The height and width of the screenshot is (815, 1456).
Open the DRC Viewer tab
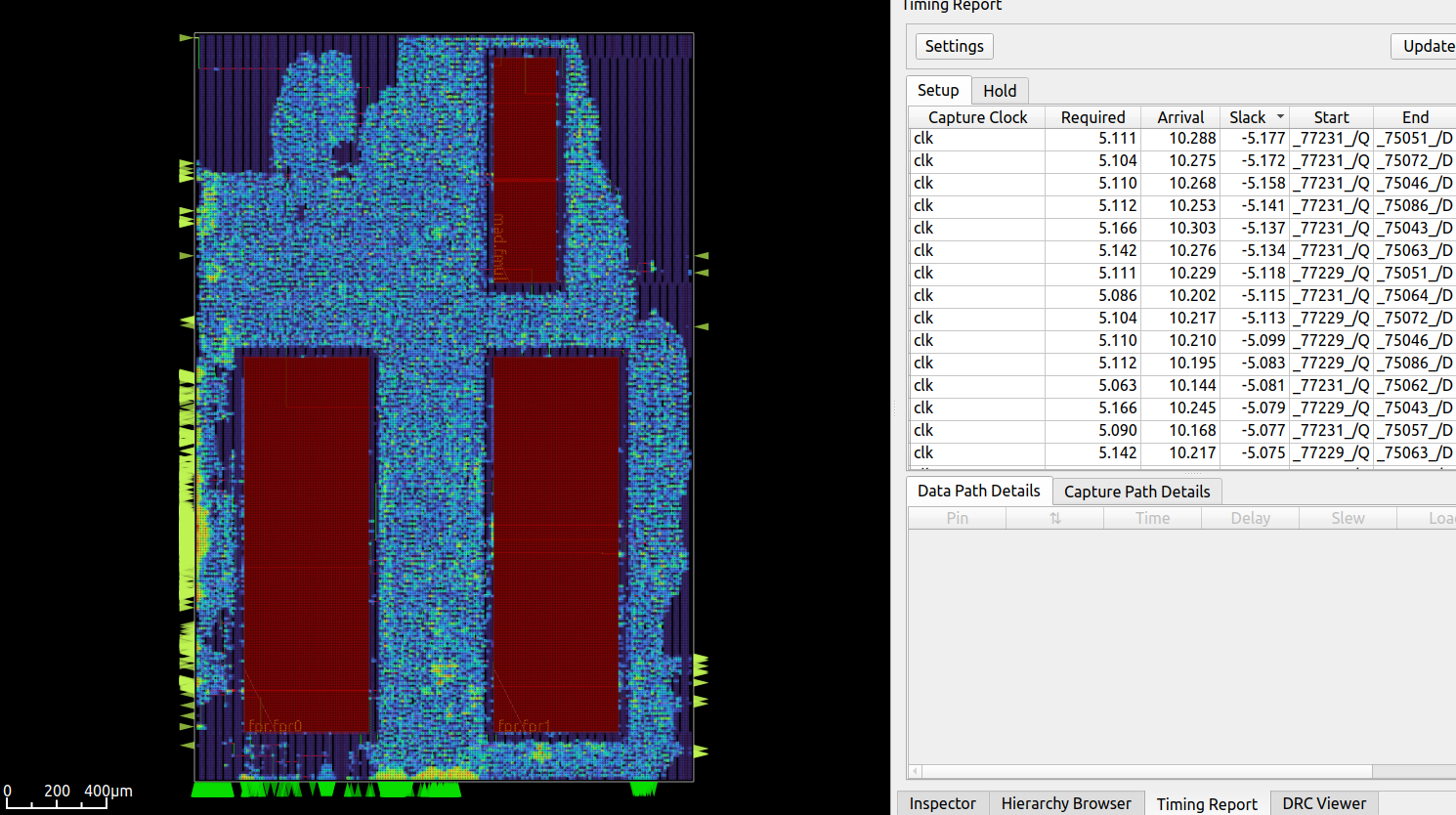point(1324,803)
